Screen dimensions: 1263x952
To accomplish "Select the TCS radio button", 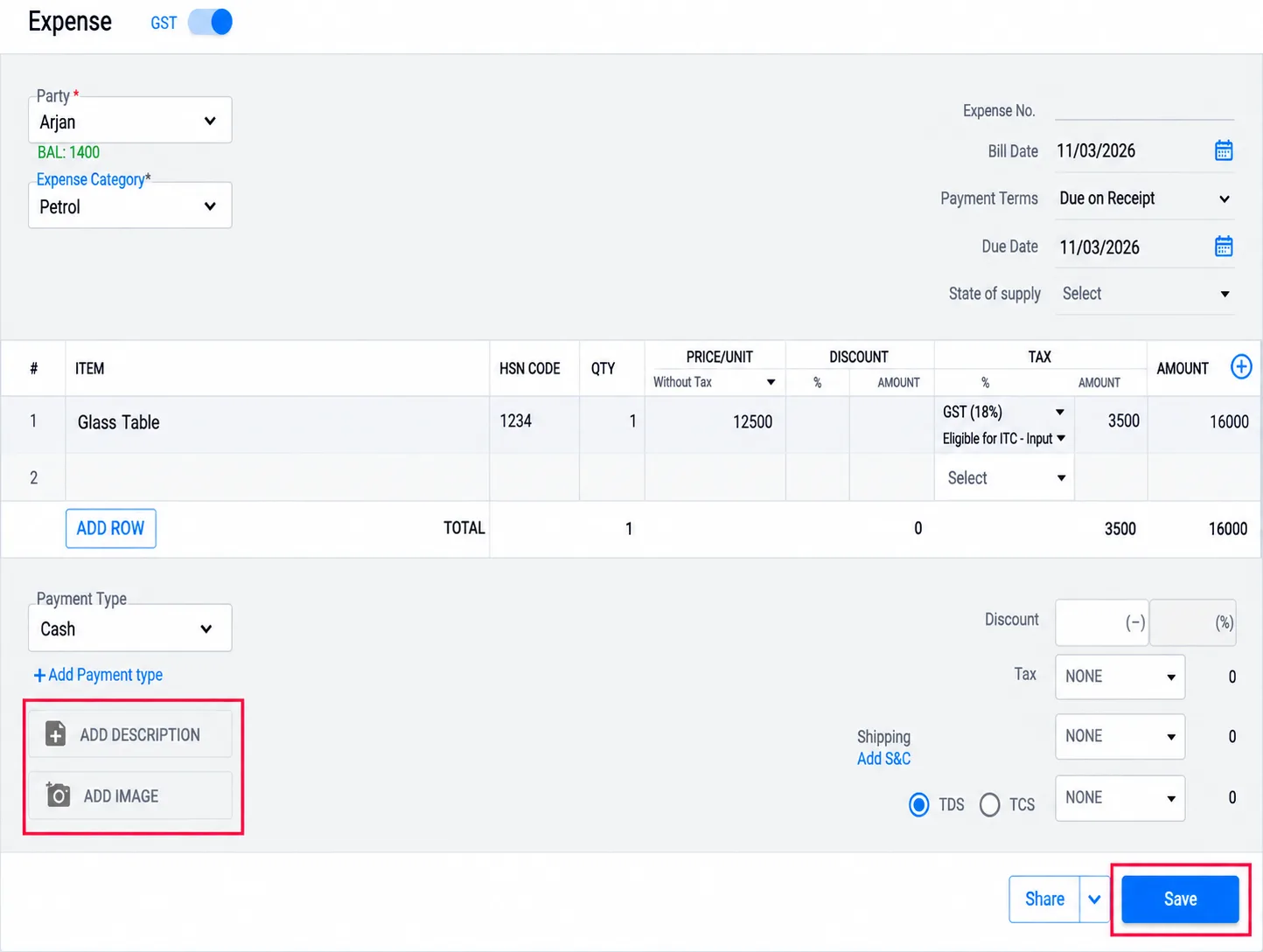I will [x=989, y=804].
